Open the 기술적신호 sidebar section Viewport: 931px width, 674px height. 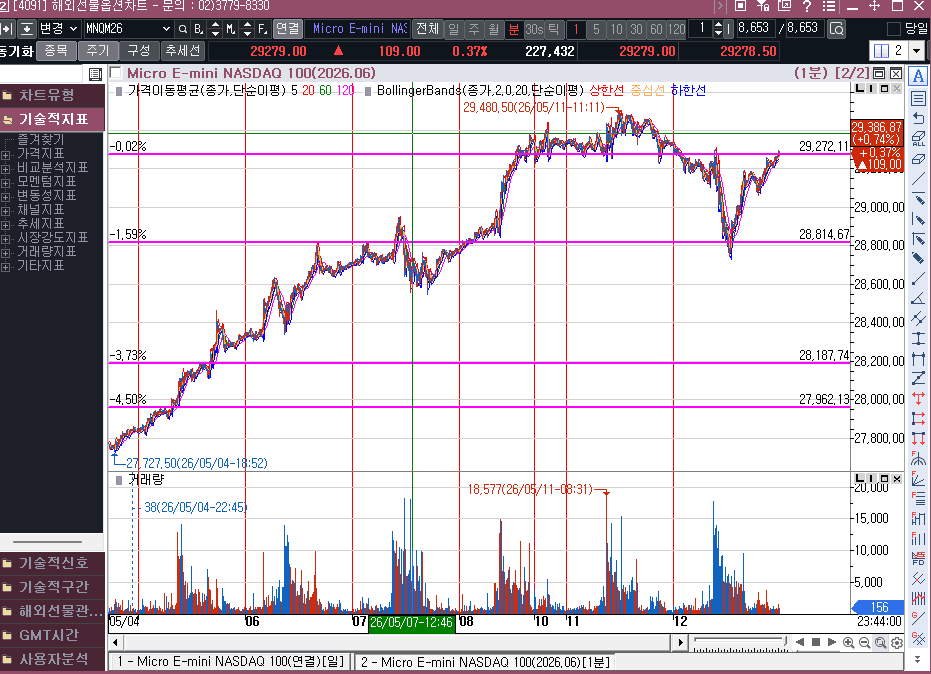coord(52,562)
